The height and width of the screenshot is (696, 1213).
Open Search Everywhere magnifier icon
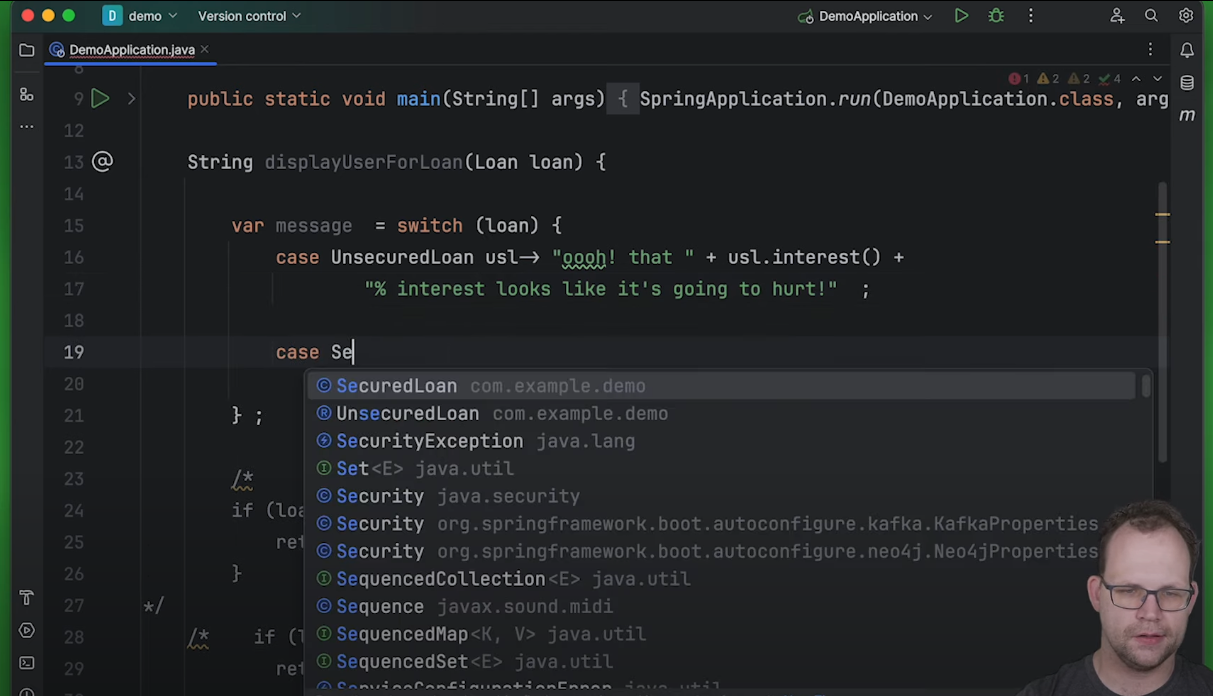(x=1151, y=15)
